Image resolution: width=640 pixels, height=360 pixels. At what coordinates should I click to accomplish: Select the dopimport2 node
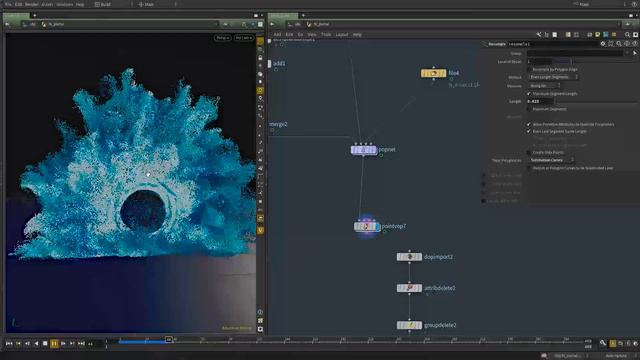[x=409, y=257]
